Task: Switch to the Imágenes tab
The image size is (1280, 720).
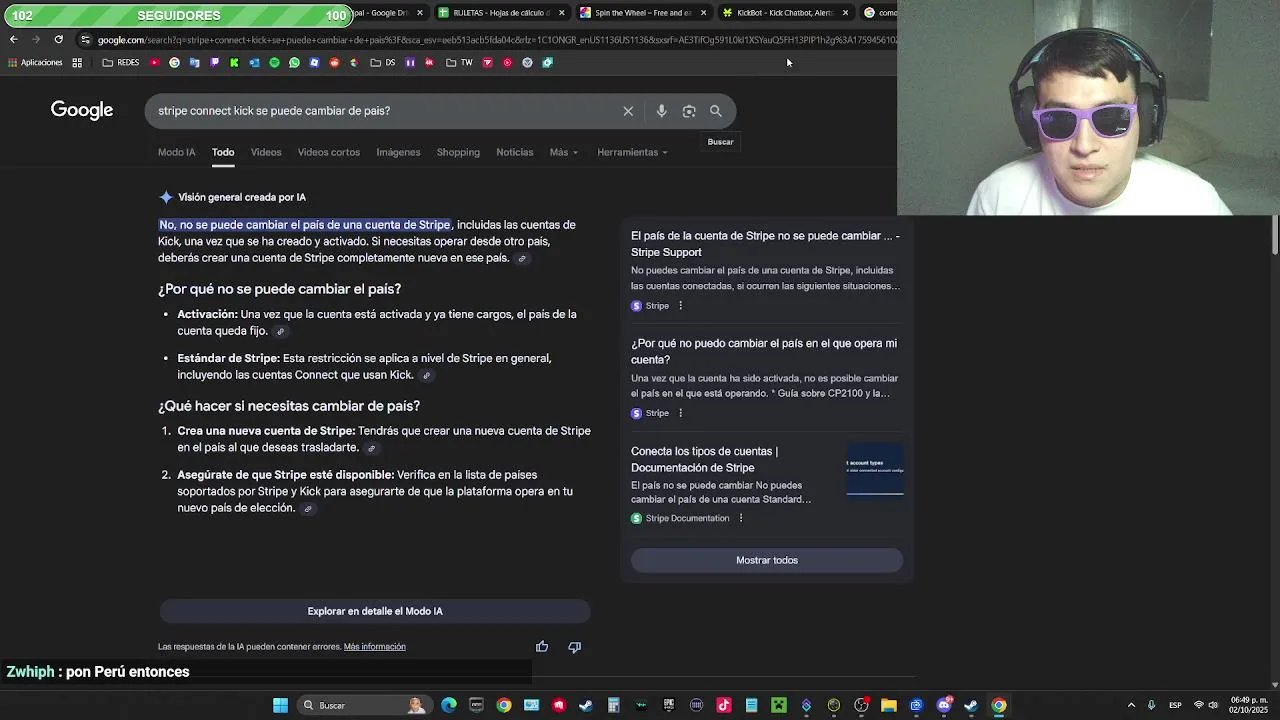Action: 398,152
